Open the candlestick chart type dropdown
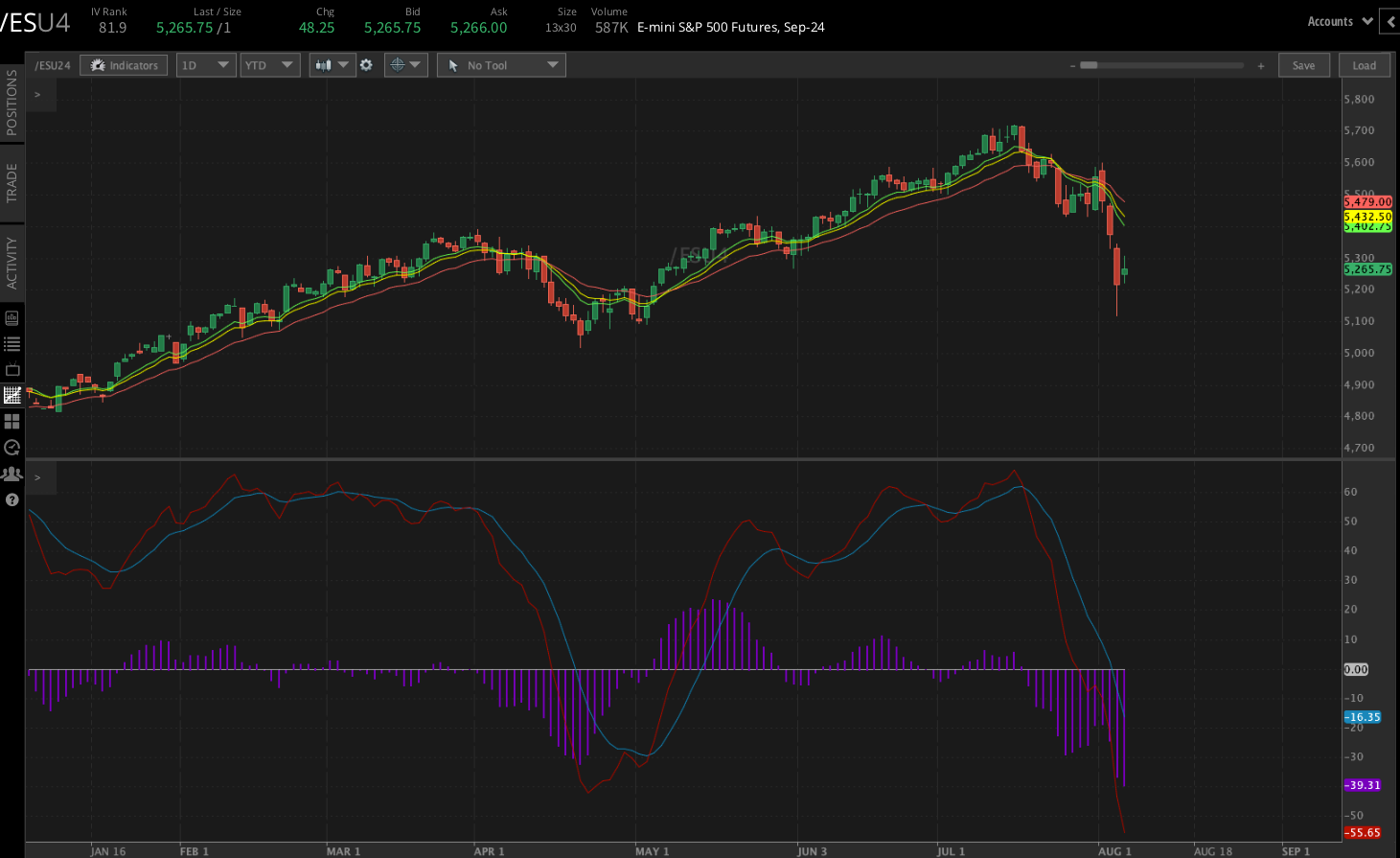 (333, 65)
